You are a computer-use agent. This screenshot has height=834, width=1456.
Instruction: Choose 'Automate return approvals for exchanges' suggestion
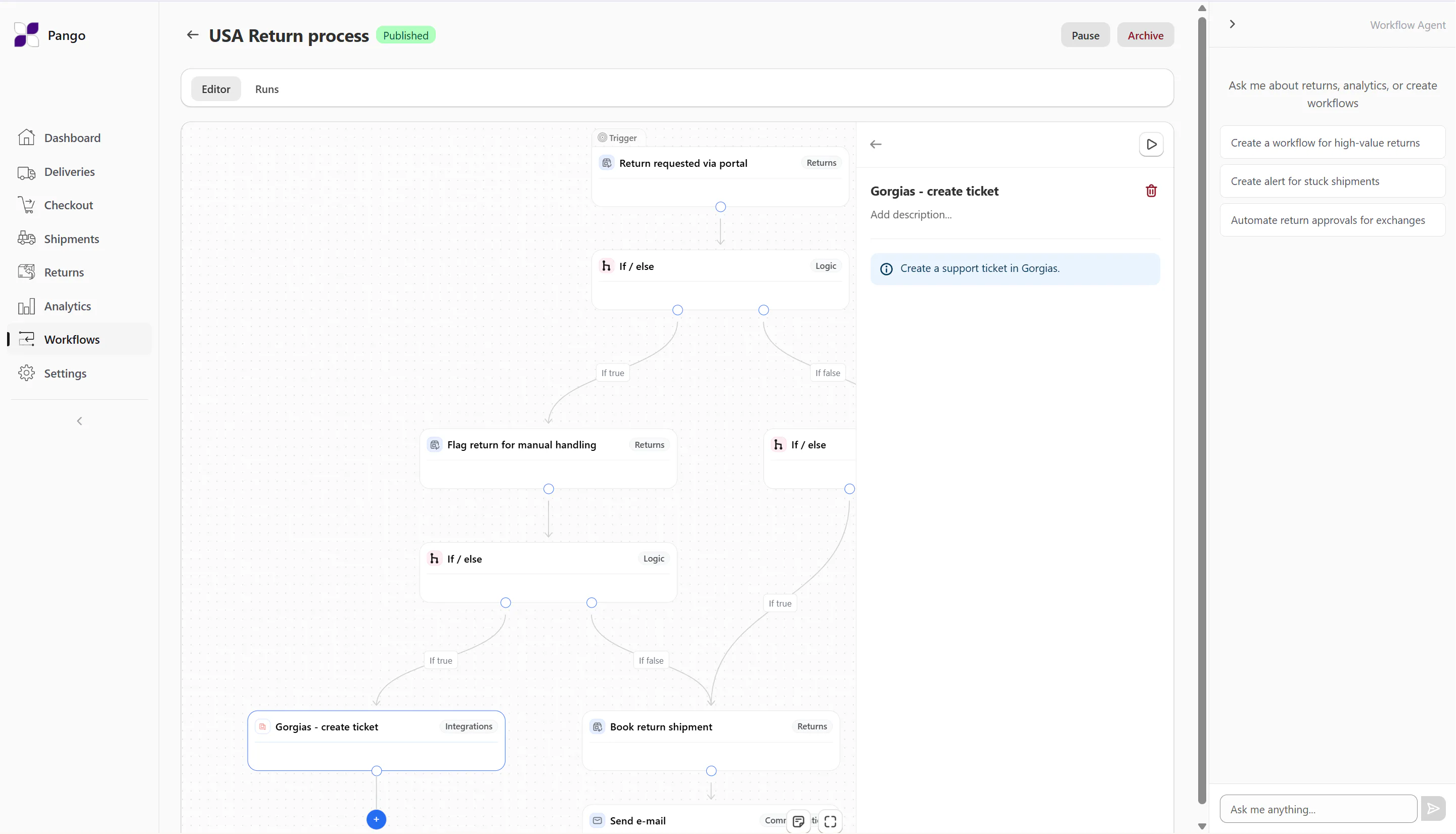pos(1332,220)
